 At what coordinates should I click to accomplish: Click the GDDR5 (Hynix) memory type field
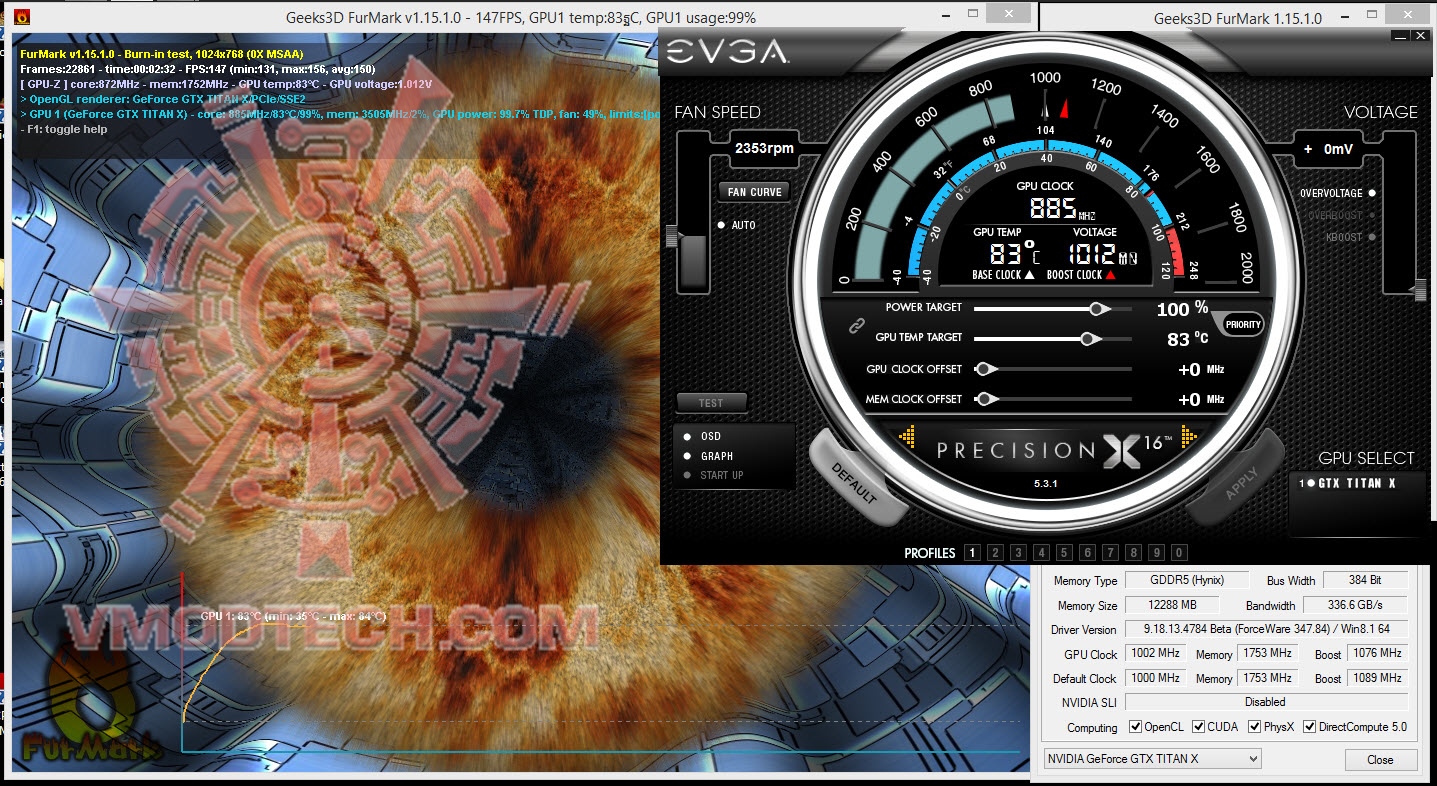click(1187, 580)
